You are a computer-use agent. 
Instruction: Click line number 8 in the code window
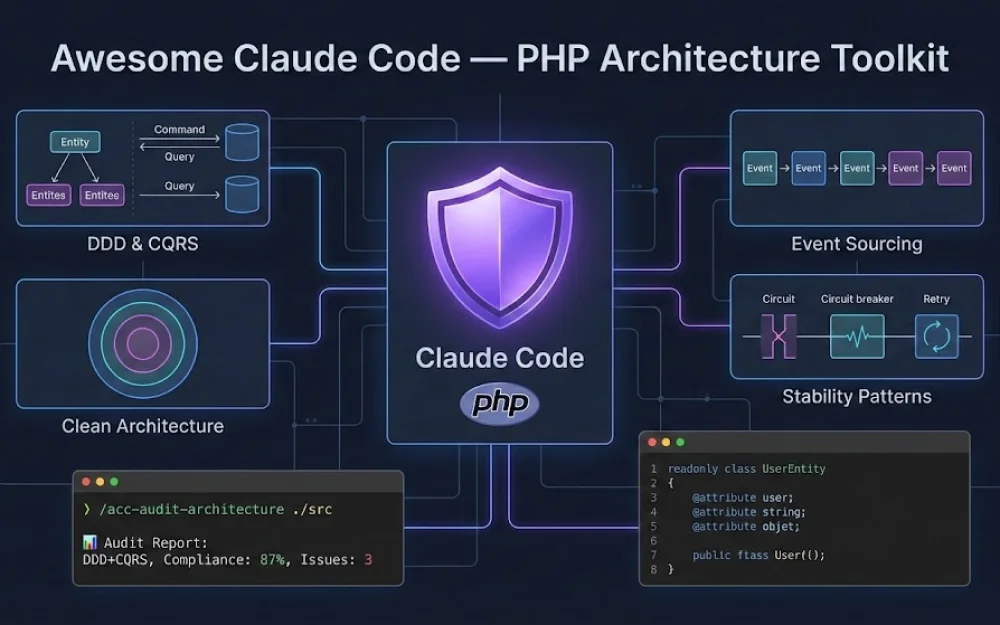point(654,569)
